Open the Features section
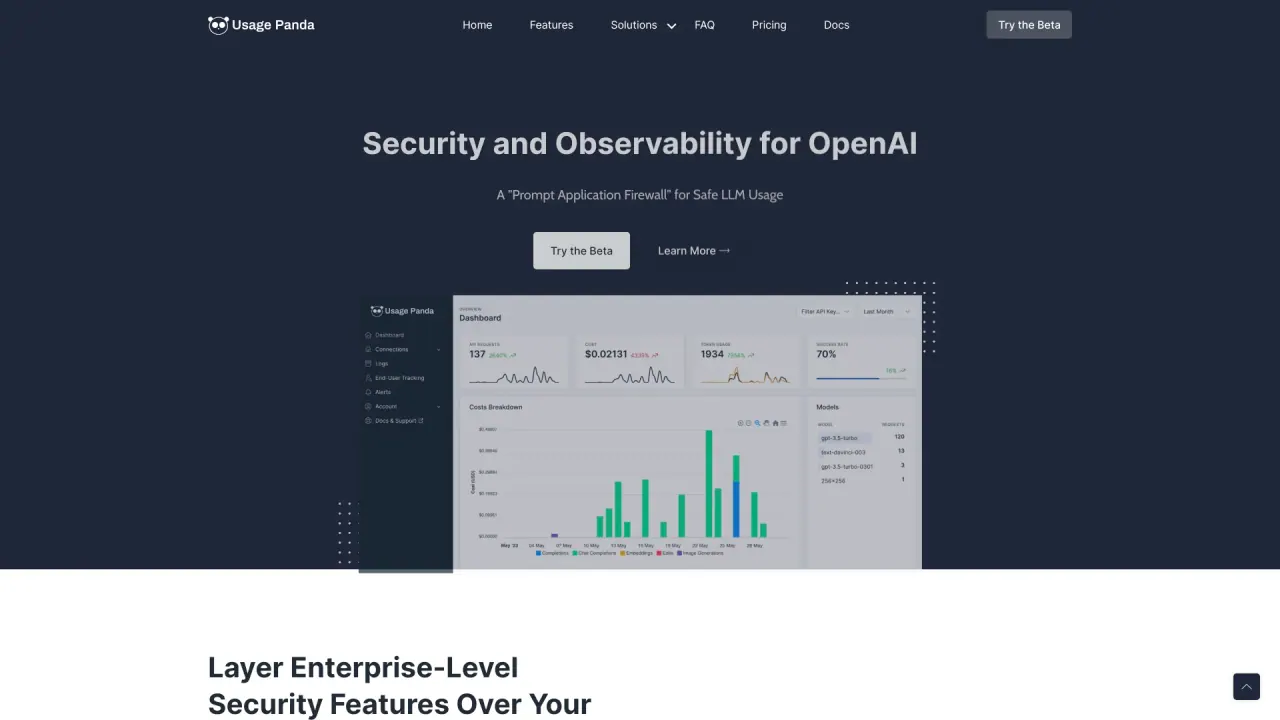Viewport: 1280px width, 720px height. coord(551,25)
